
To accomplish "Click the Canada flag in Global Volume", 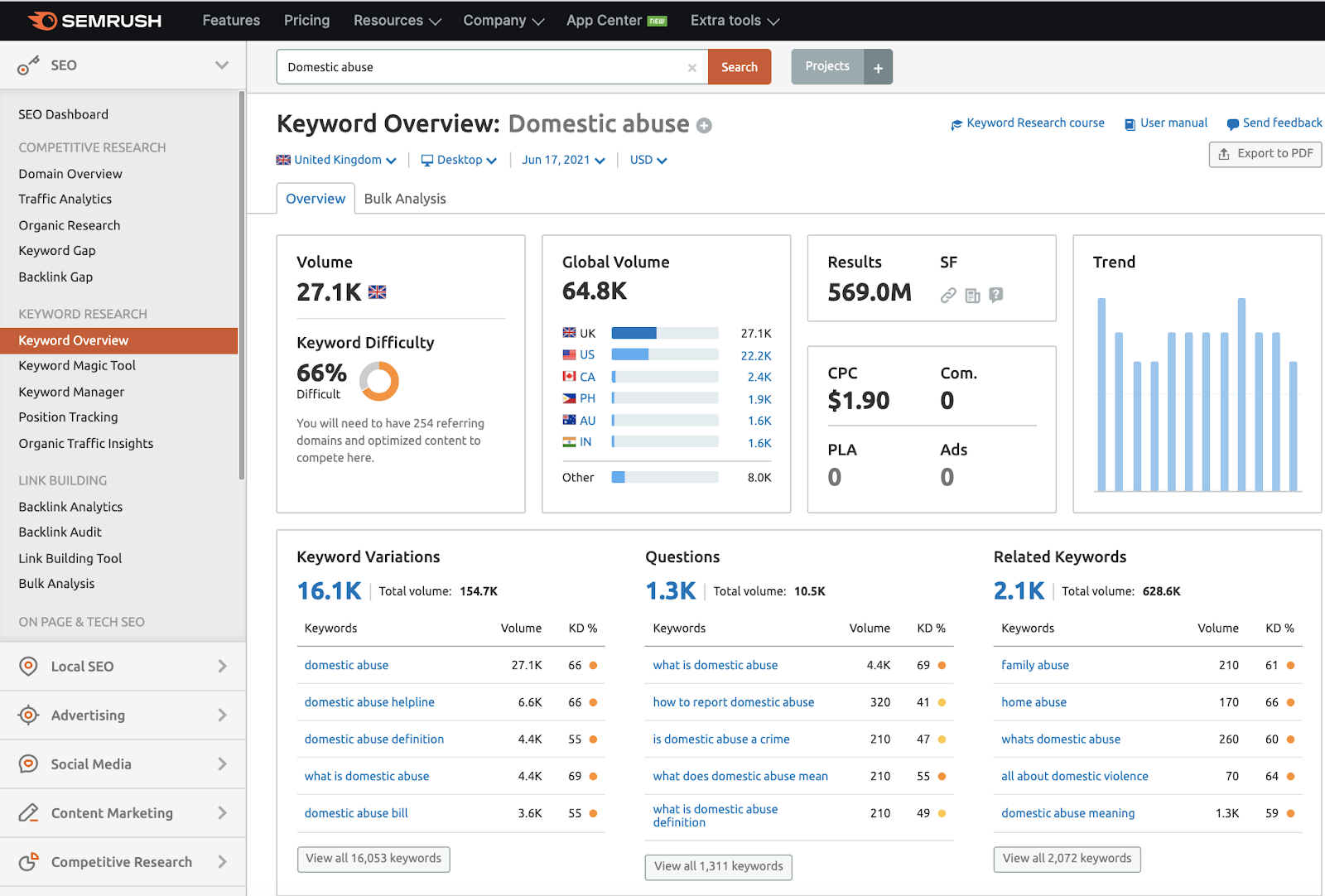I will coord(569,377).
